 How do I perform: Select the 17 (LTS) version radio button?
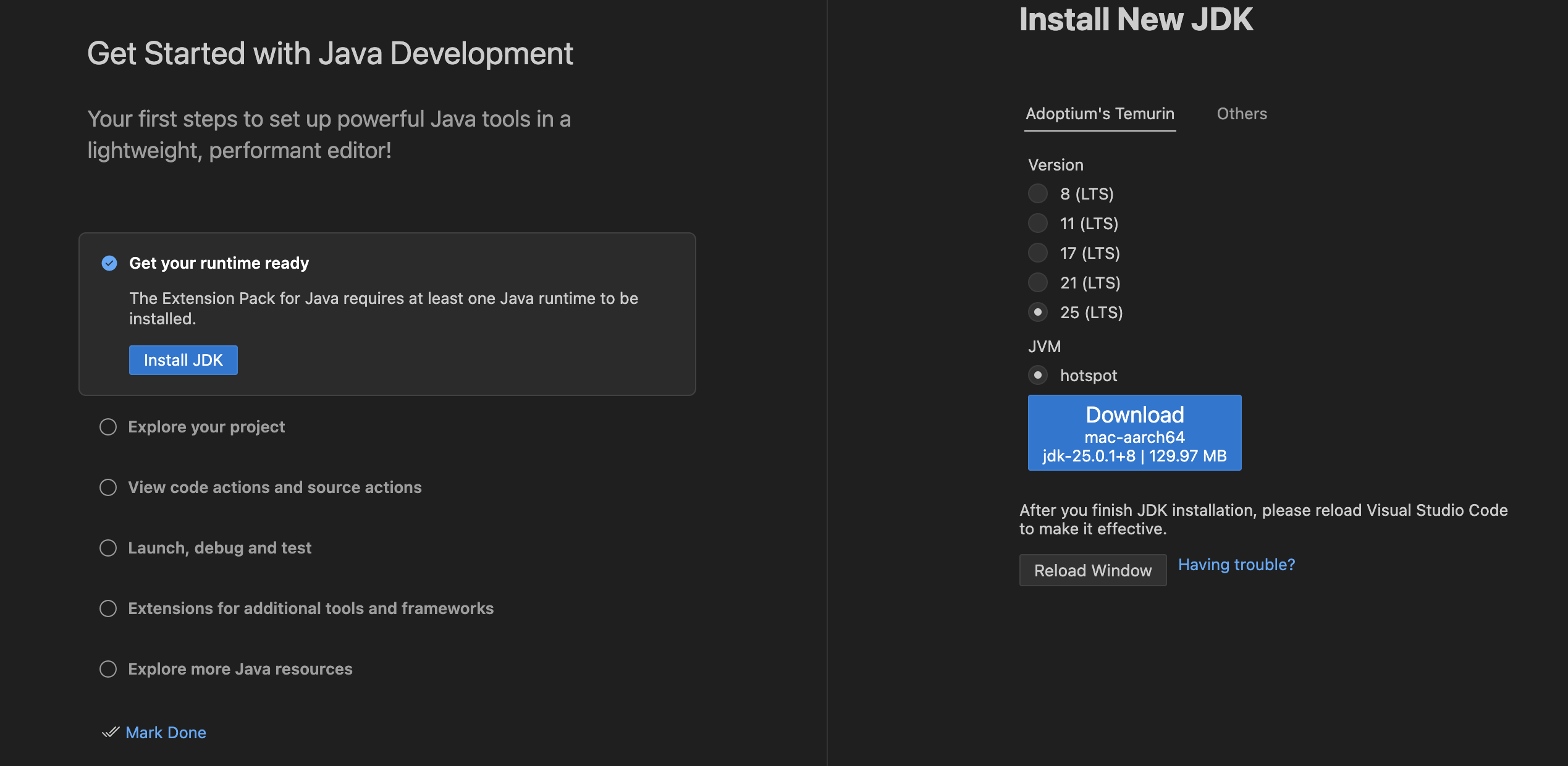[x=1038, y=253]
